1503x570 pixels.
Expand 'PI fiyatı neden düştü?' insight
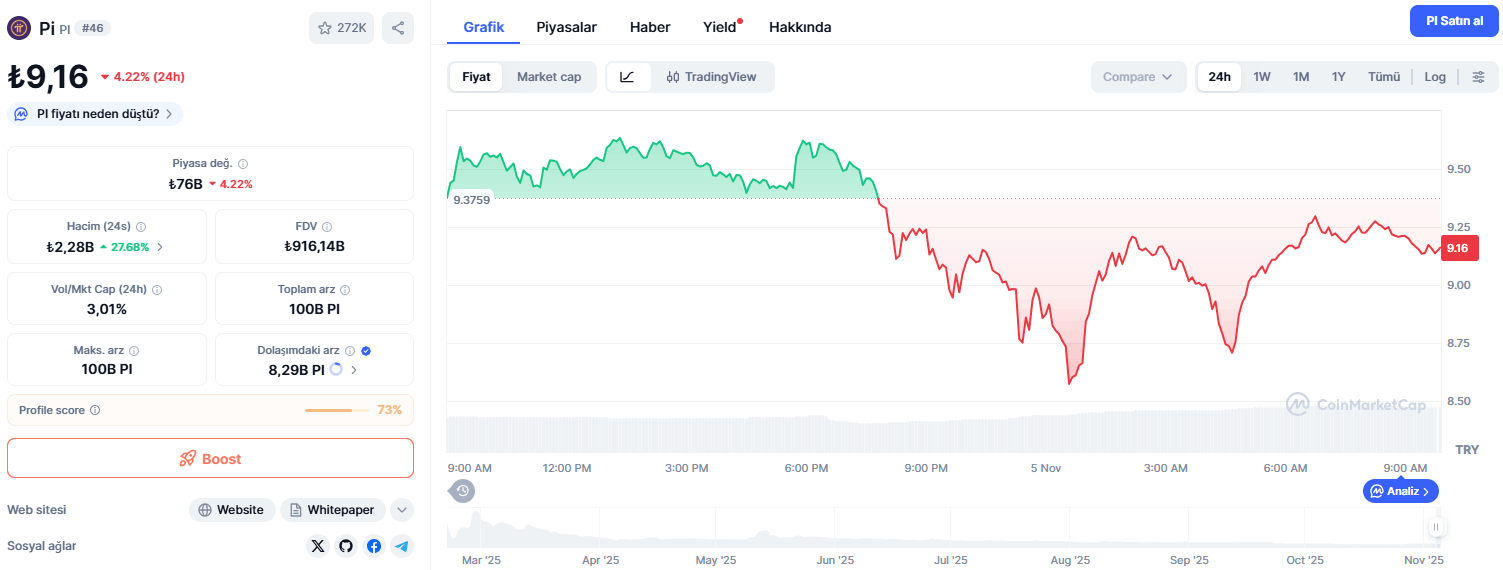pos(95,114)
